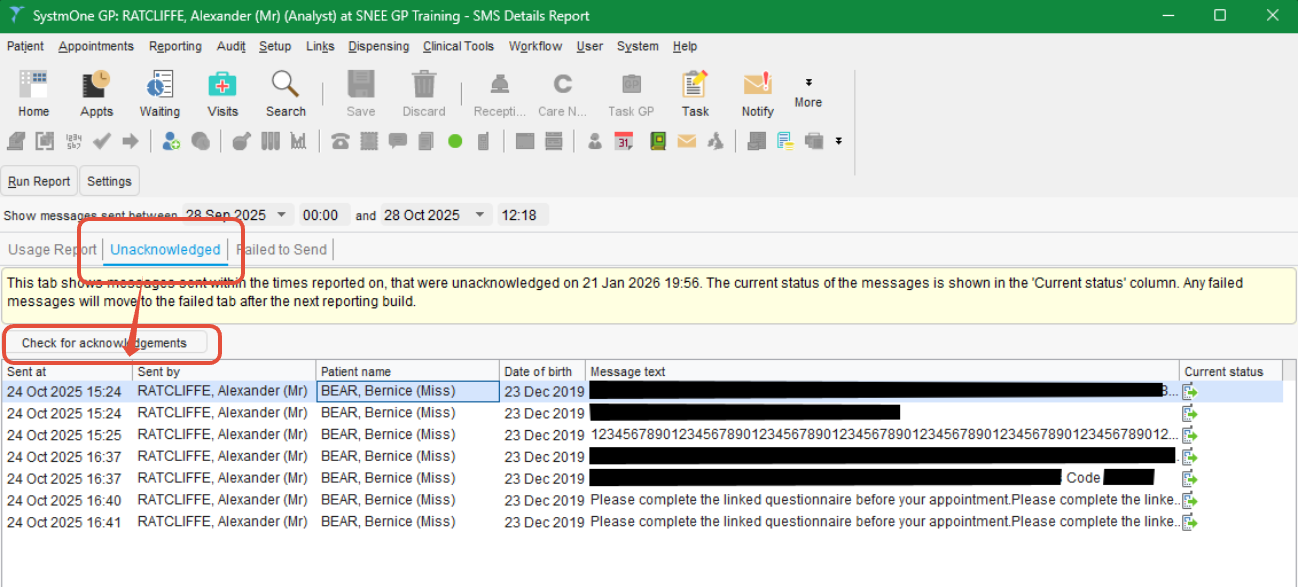This screenshot has height=587, width=1298.
Task: Open the Waiting list icon
Action: click(x=159, y=92)
